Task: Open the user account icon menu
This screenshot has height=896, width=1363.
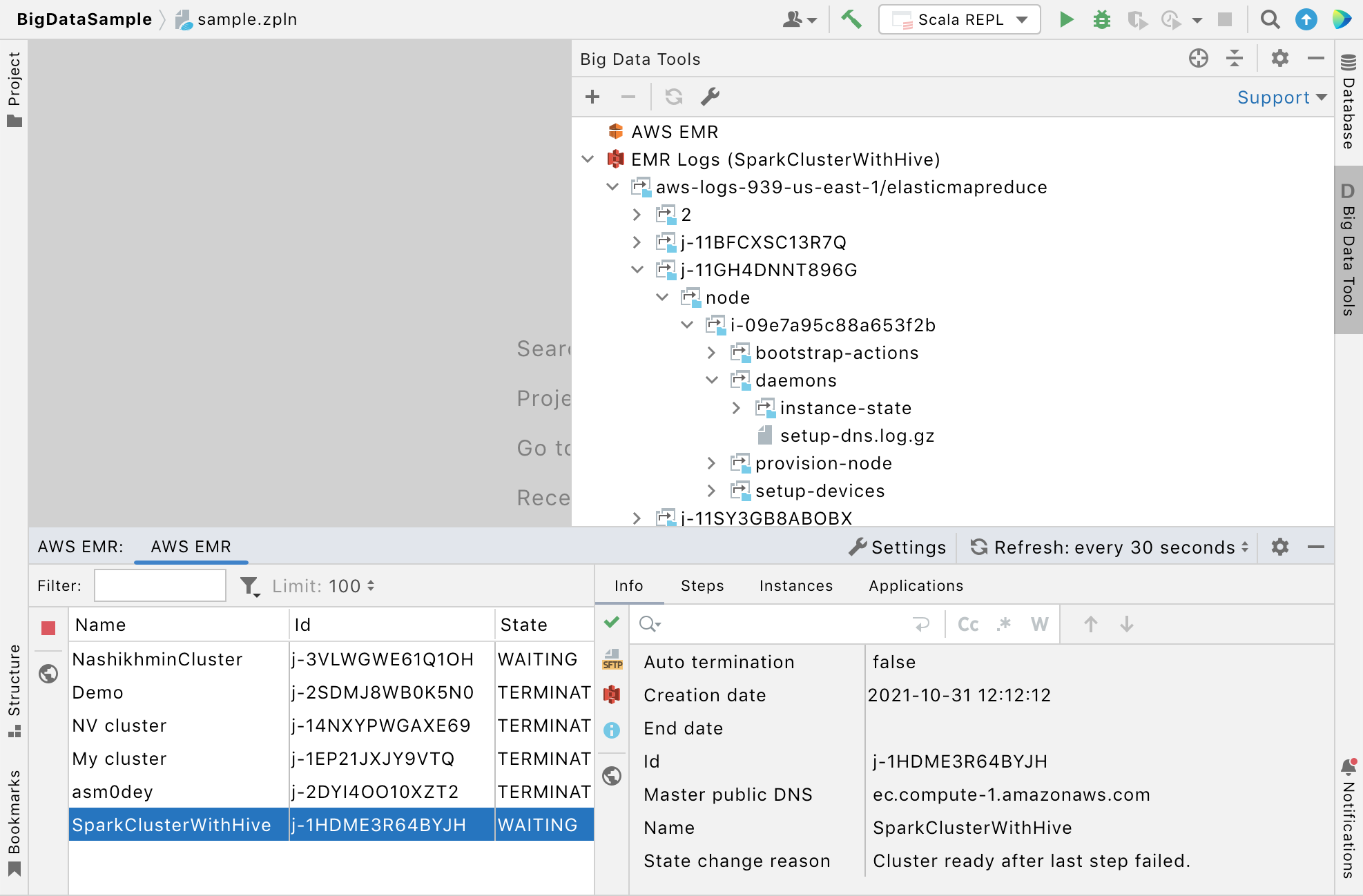Action: tap(799, 19)
